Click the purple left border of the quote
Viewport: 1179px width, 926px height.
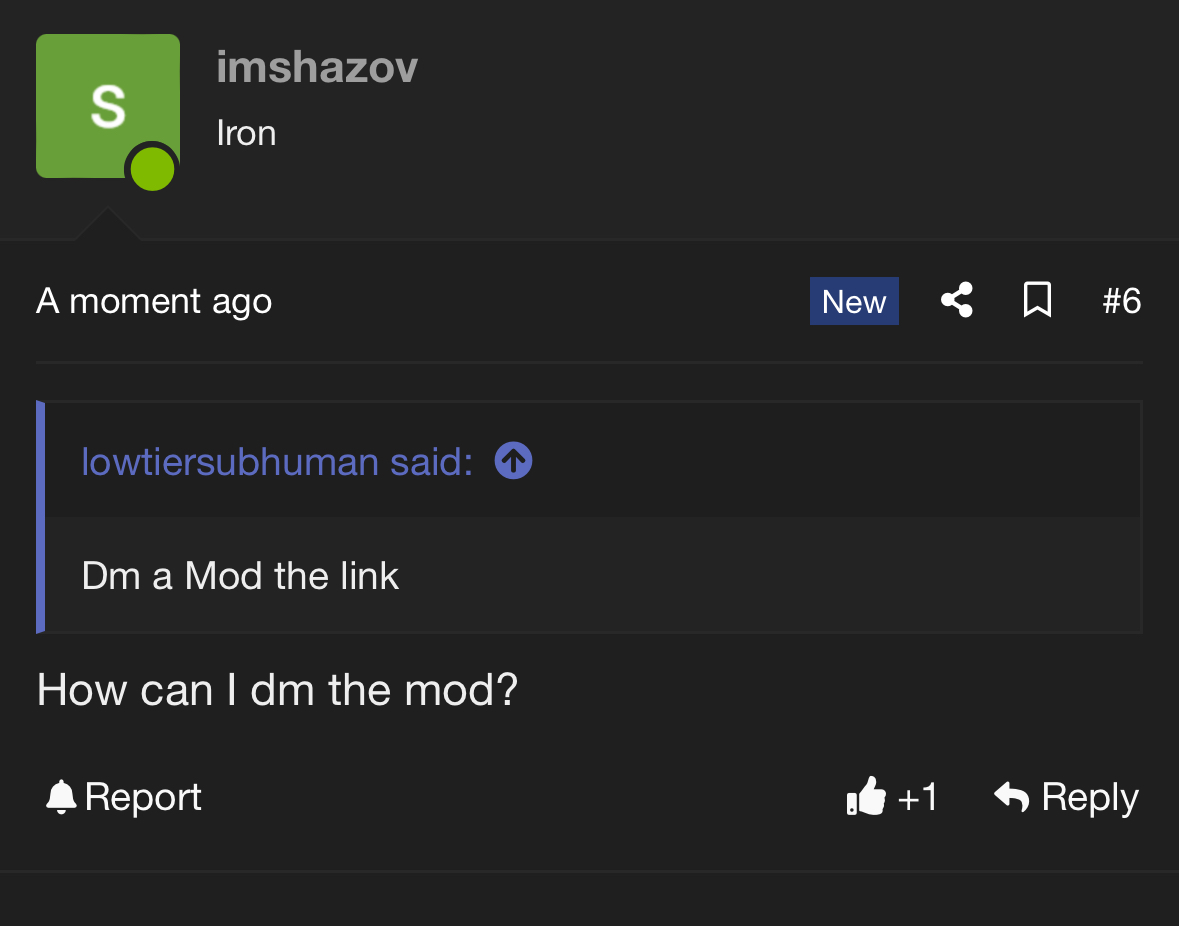[x=41, y=517]
